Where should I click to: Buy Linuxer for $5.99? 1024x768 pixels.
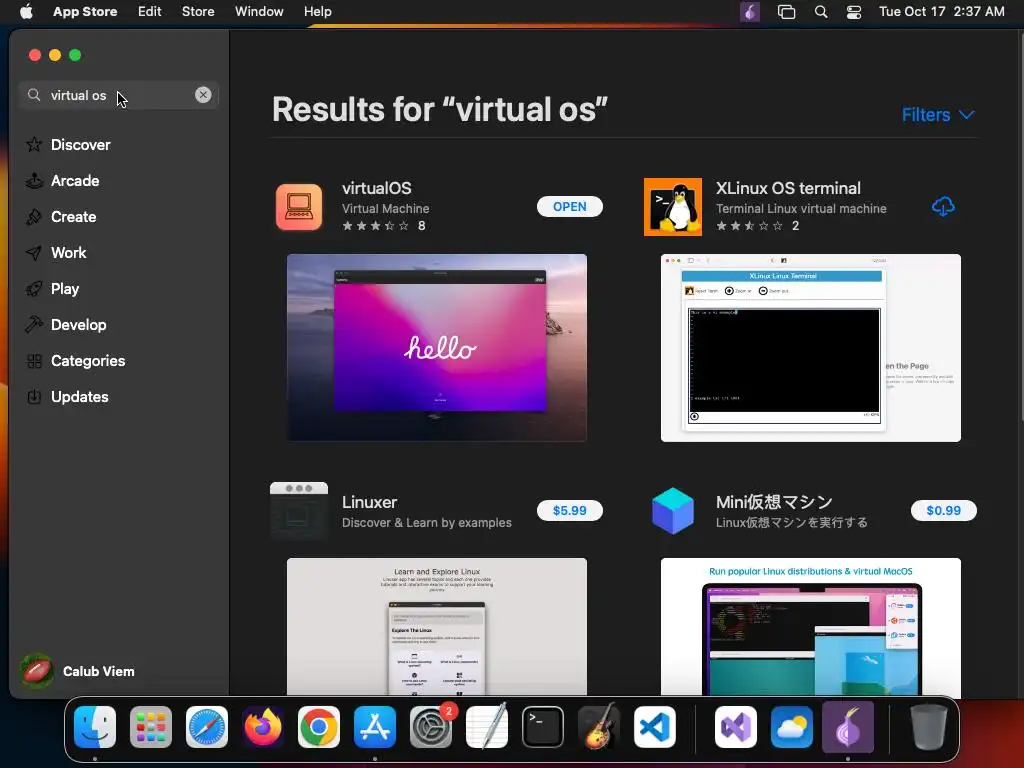click(569, 511)
